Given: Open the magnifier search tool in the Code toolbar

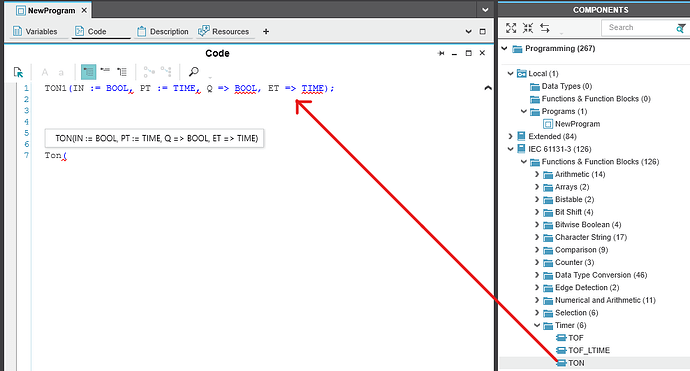Looking at the screenshot, I should tap(194, 71).
